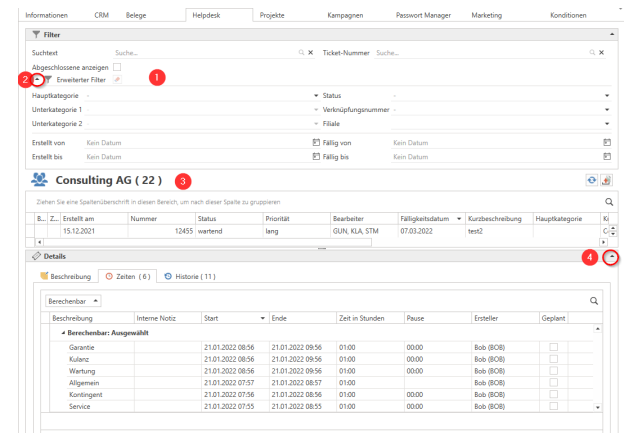
Task: Click the Berechenbar grouping button
Action: pos(75,300)
